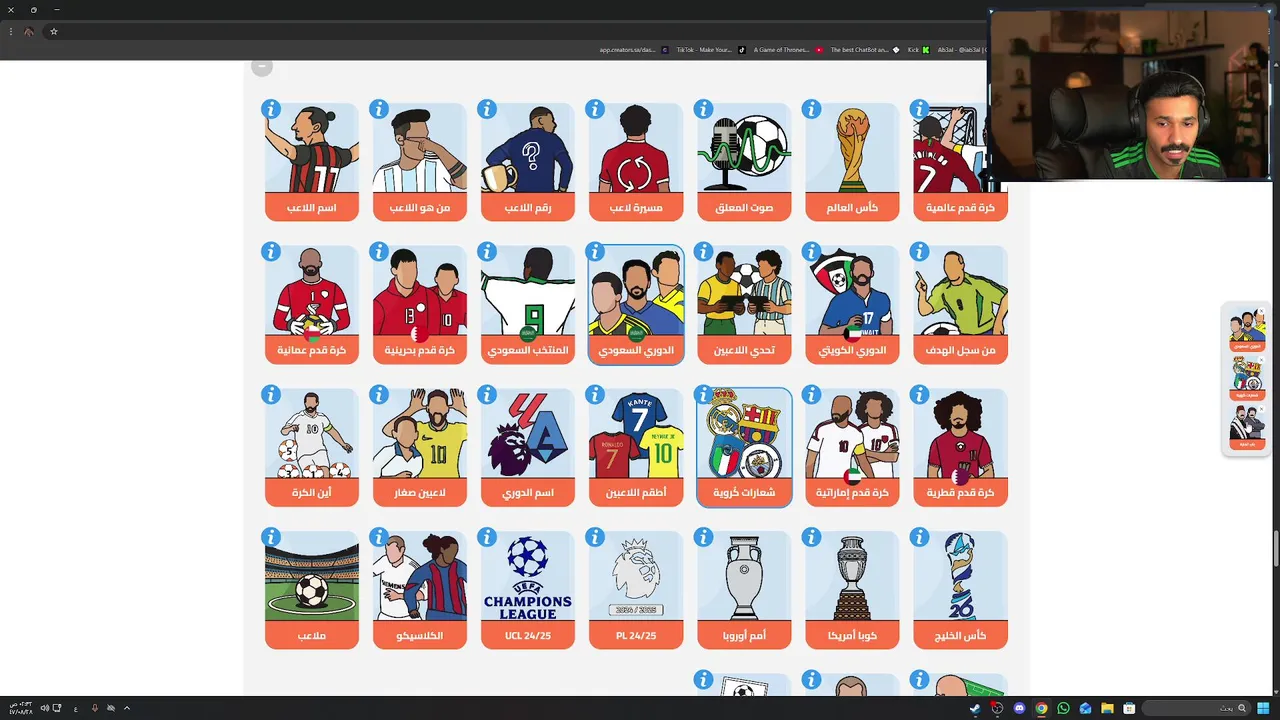Click info icon of UCL 24/25 card
Image resolution: width=1280 pixels, height=720 pixels.
[487, 538]
